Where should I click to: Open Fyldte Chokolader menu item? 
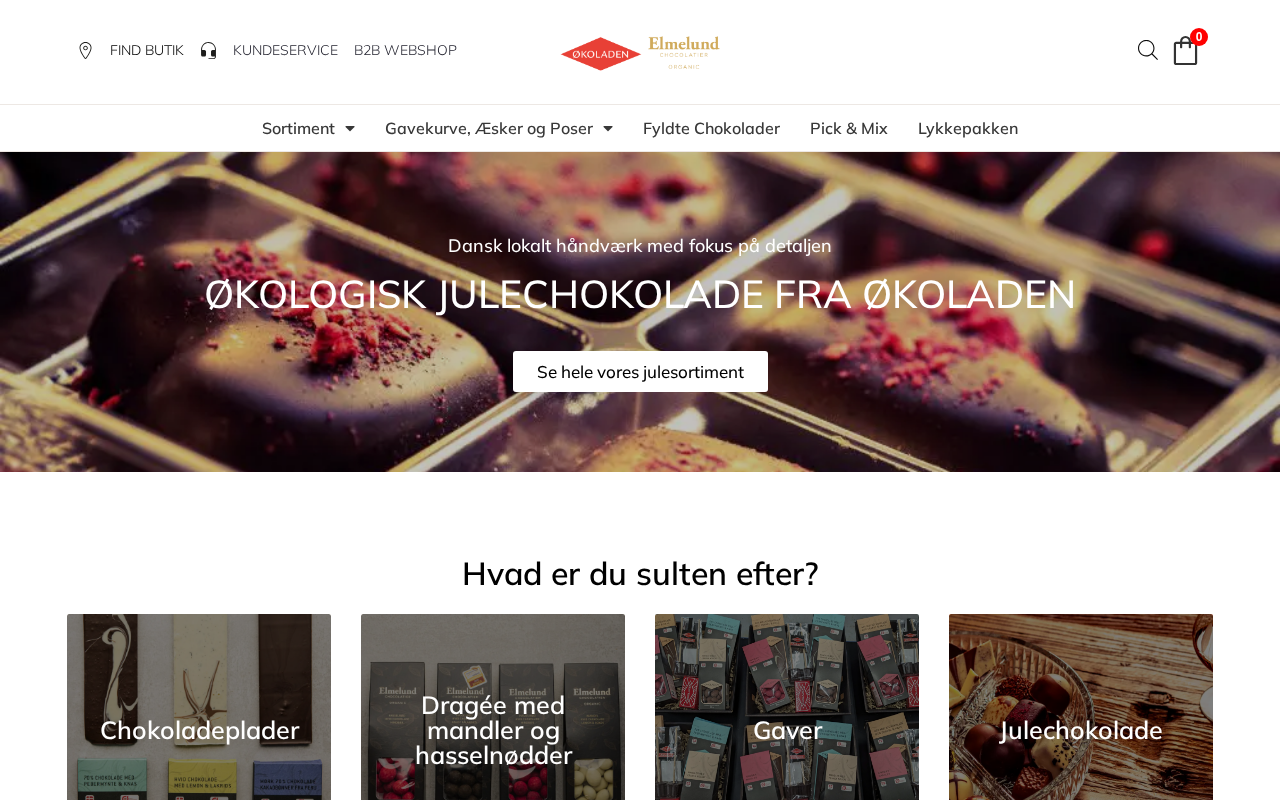(x=711, y=128)
